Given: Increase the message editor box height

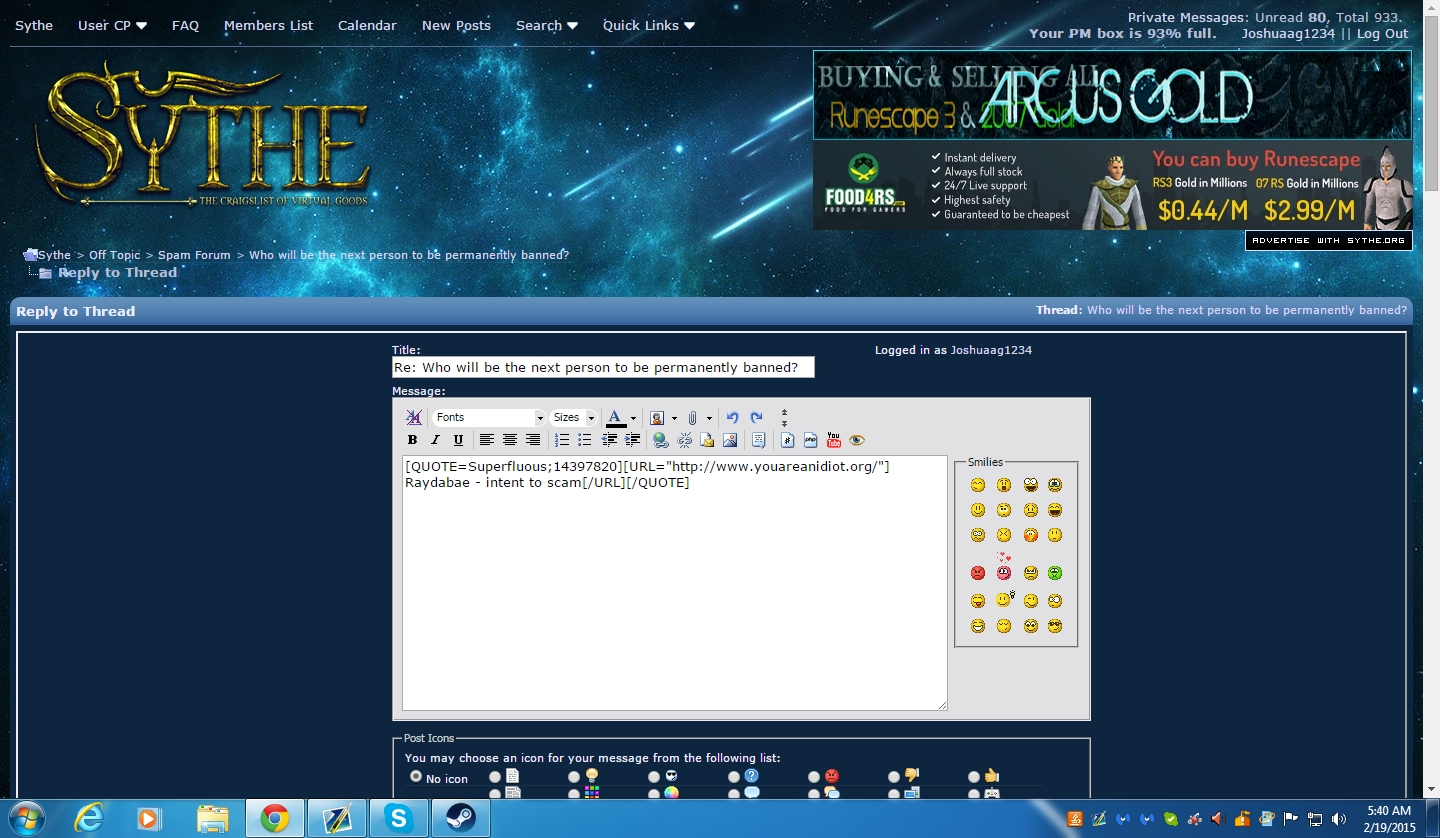Looking at the screenshot, I should click(x=784, y=424).
